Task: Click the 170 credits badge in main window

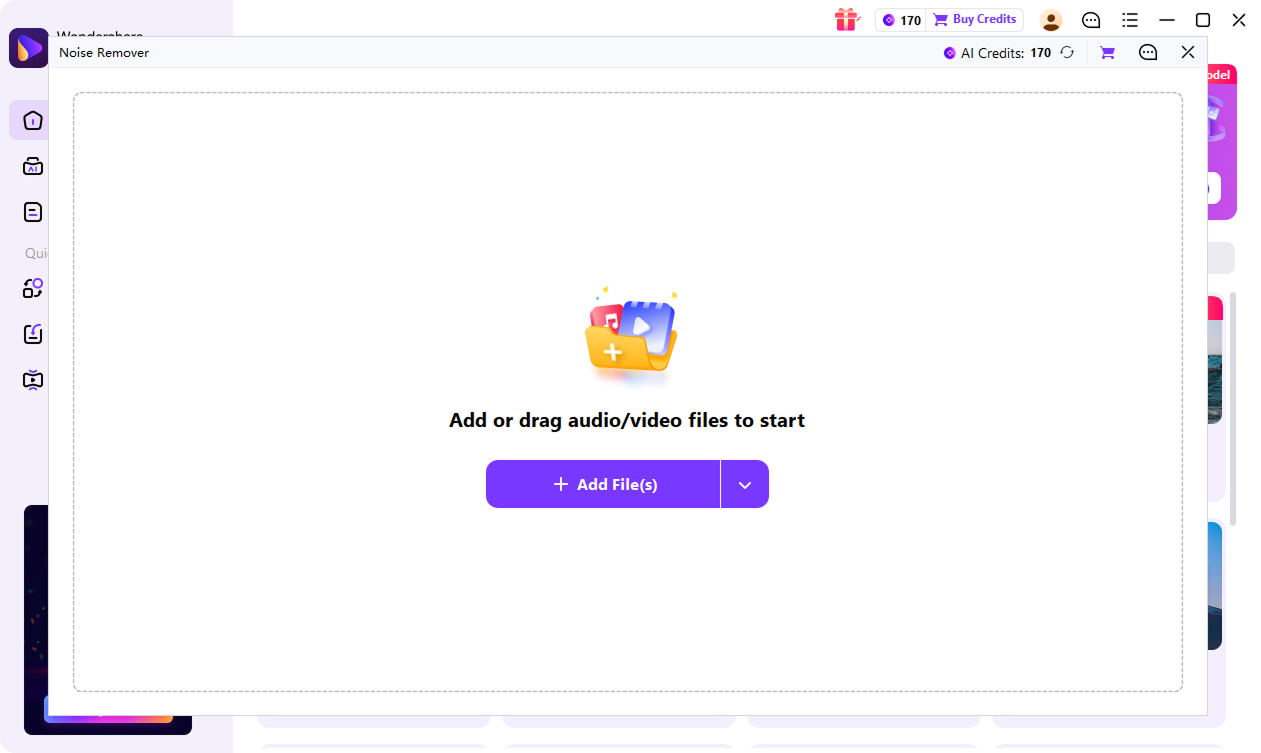Action: click(901, 20)
